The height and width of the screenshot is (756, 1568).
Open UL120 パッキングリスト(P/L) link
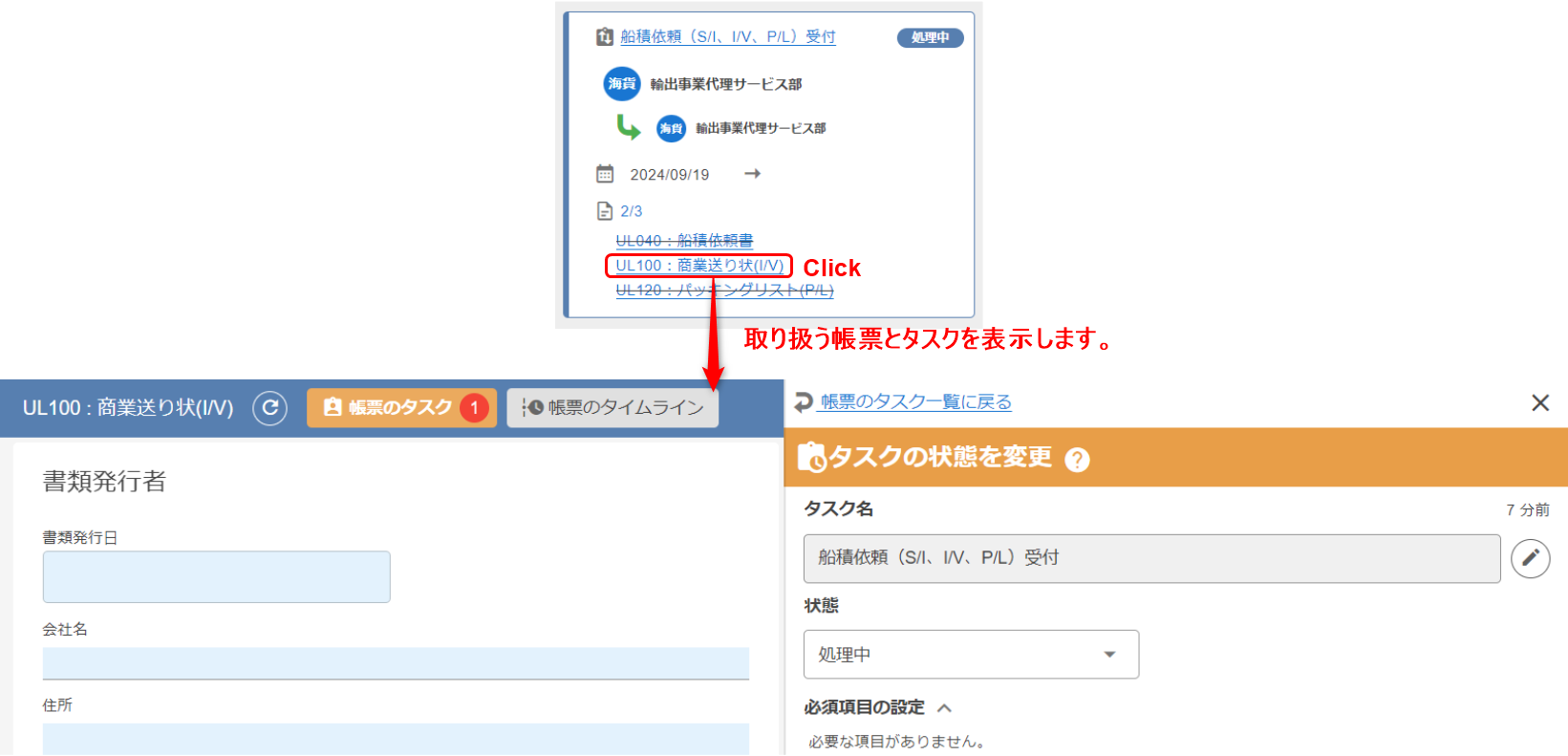[x=724, y=291]
